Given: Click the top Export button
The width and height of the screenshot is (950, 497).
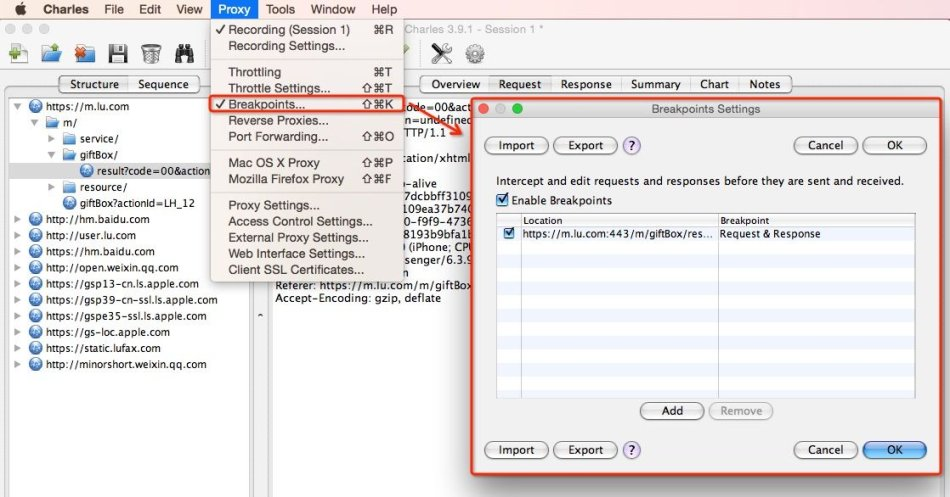Looking at the screenshot, I should [x=585, y=145].
